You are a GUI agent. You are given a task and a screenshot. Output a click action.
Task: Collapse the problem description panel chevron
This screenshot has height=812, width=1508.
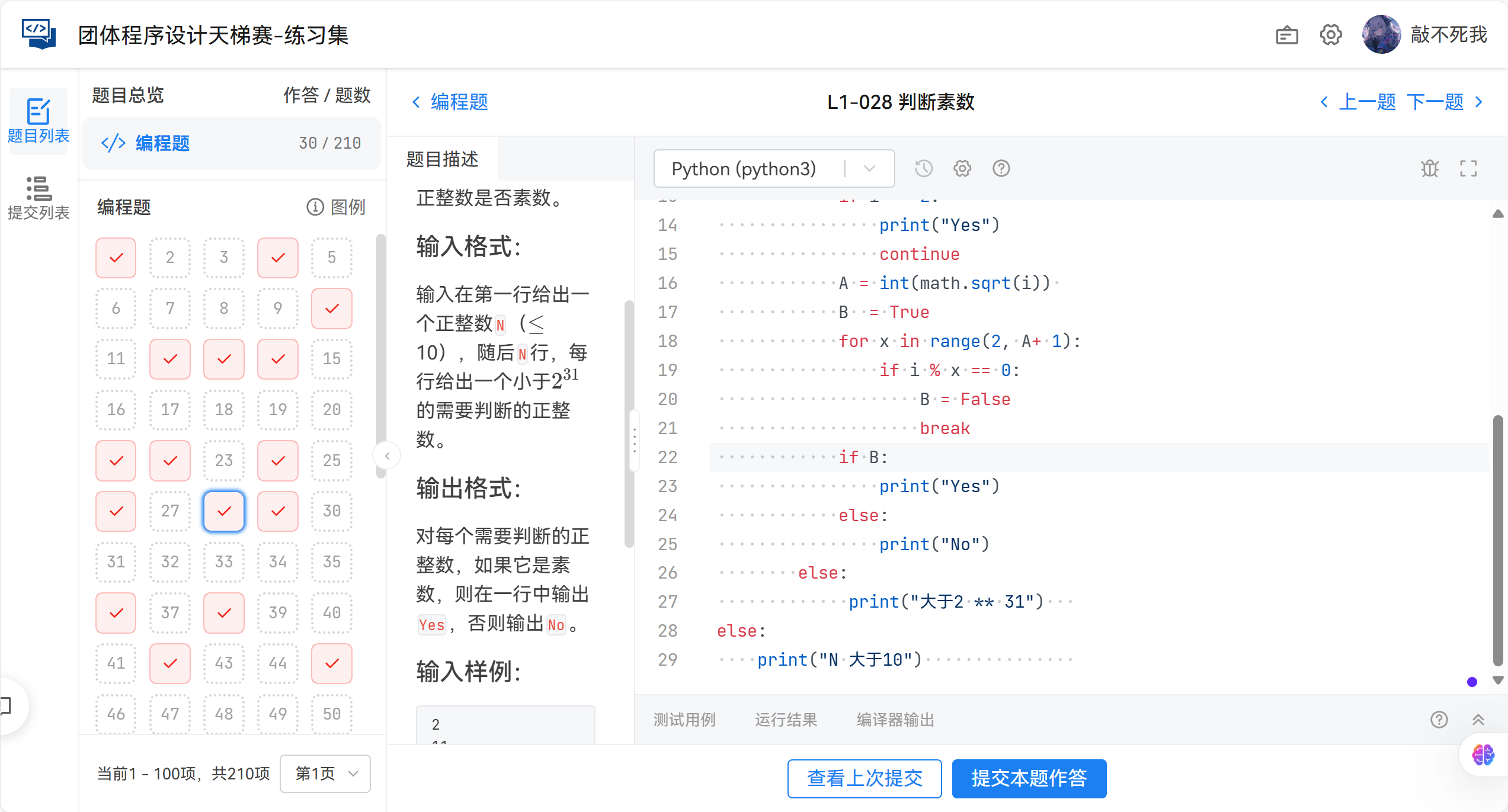(x=387, y=455)
